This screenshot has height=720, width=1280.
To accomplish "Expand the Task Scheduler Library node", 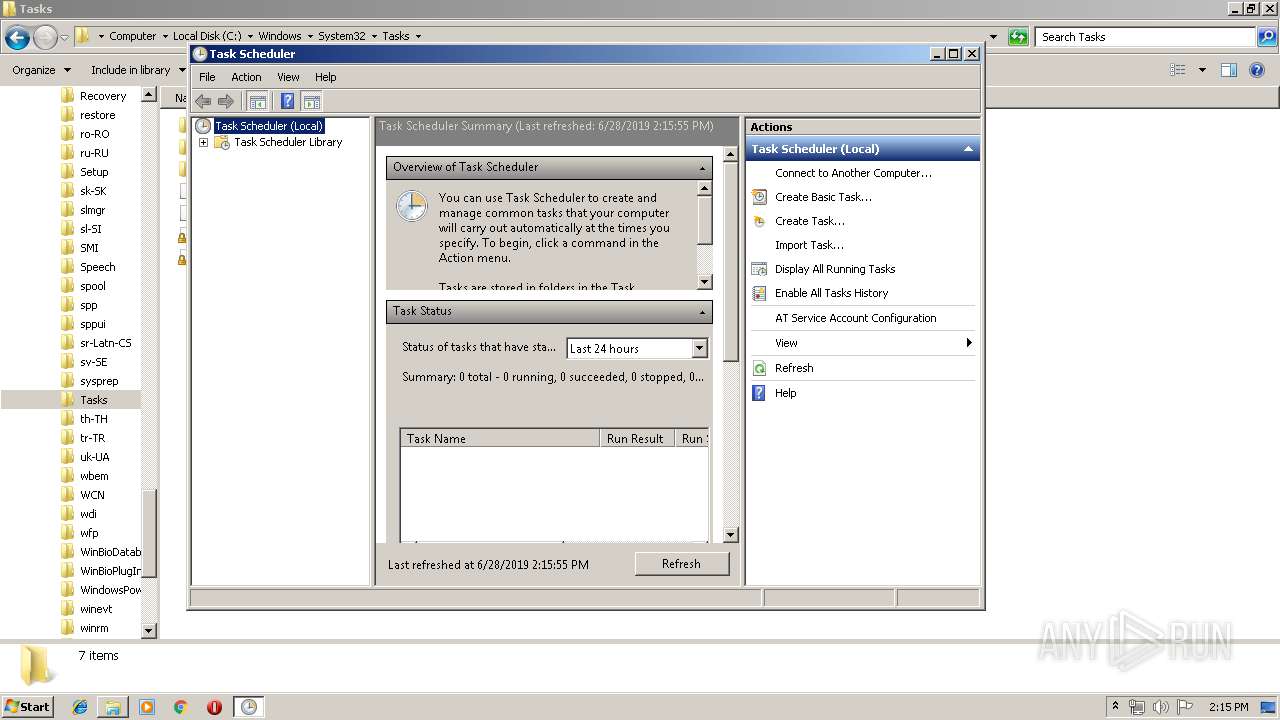I will point(203,142).
